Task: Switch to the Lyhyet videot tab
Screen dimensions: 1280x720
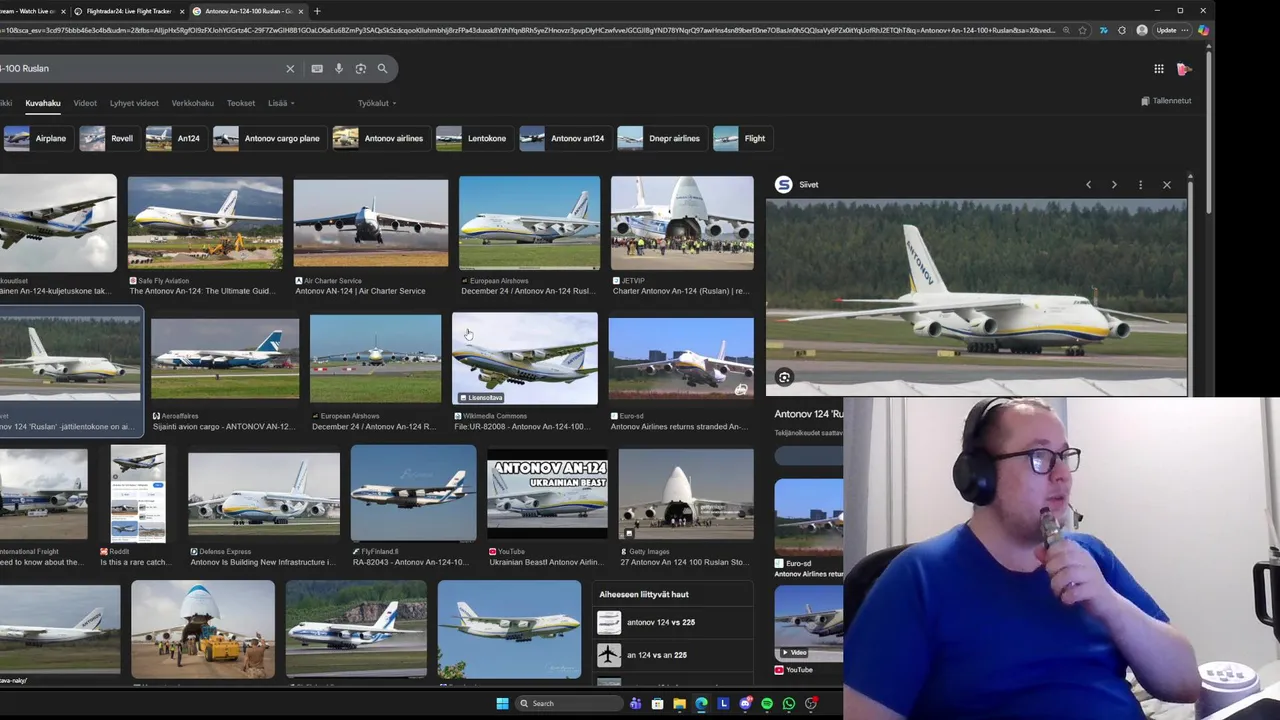Action: coord(134,103)
